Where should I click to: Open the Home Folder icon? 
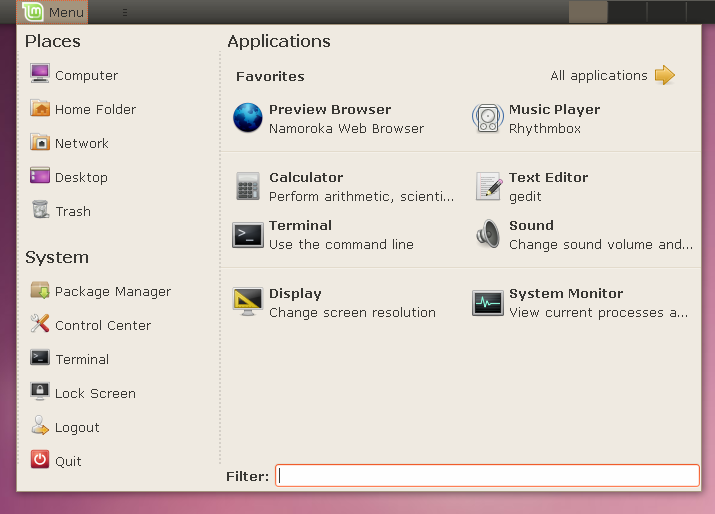40,108
